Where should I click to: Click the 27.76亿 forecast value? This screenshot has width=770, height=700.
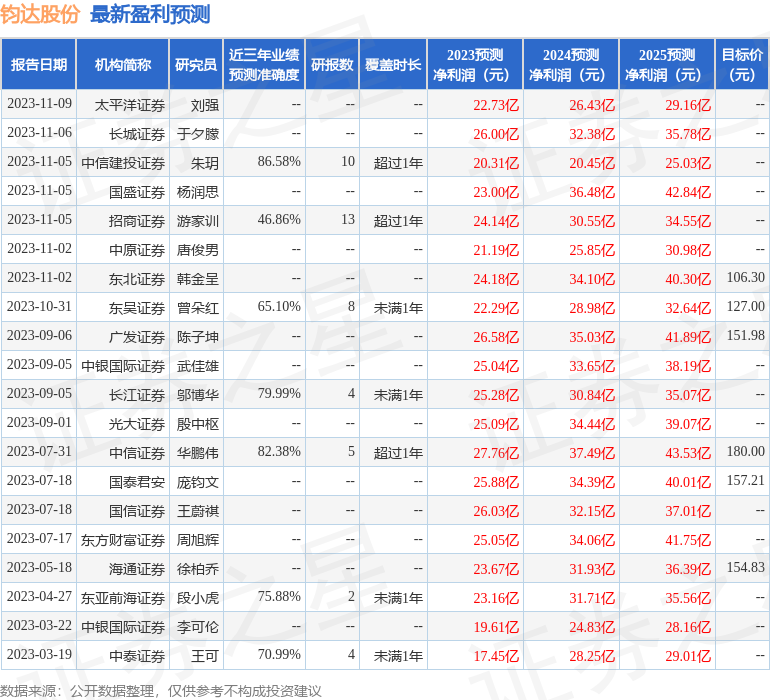pos(496,453)
